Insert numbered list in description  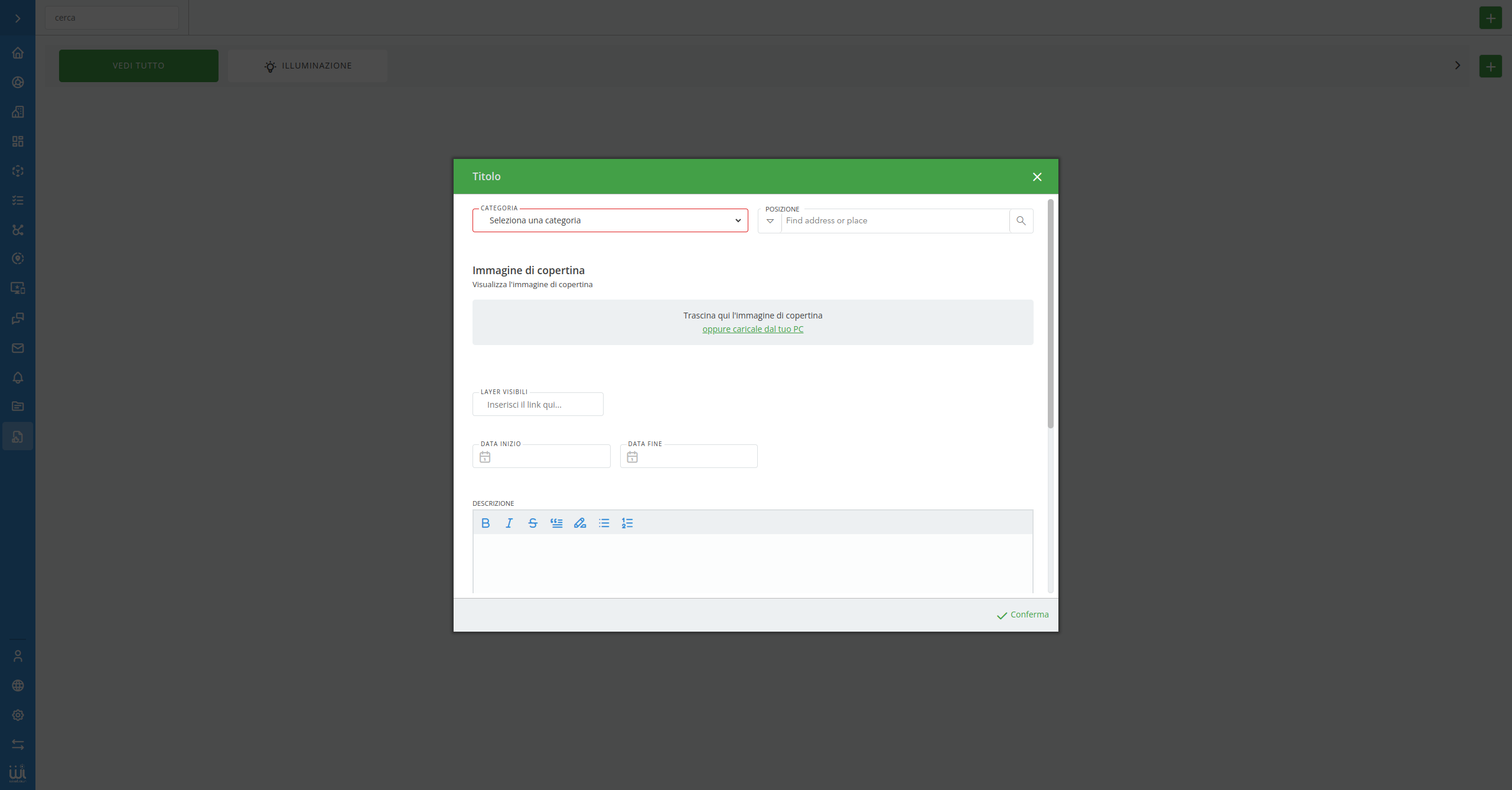(x=627, y=523)
